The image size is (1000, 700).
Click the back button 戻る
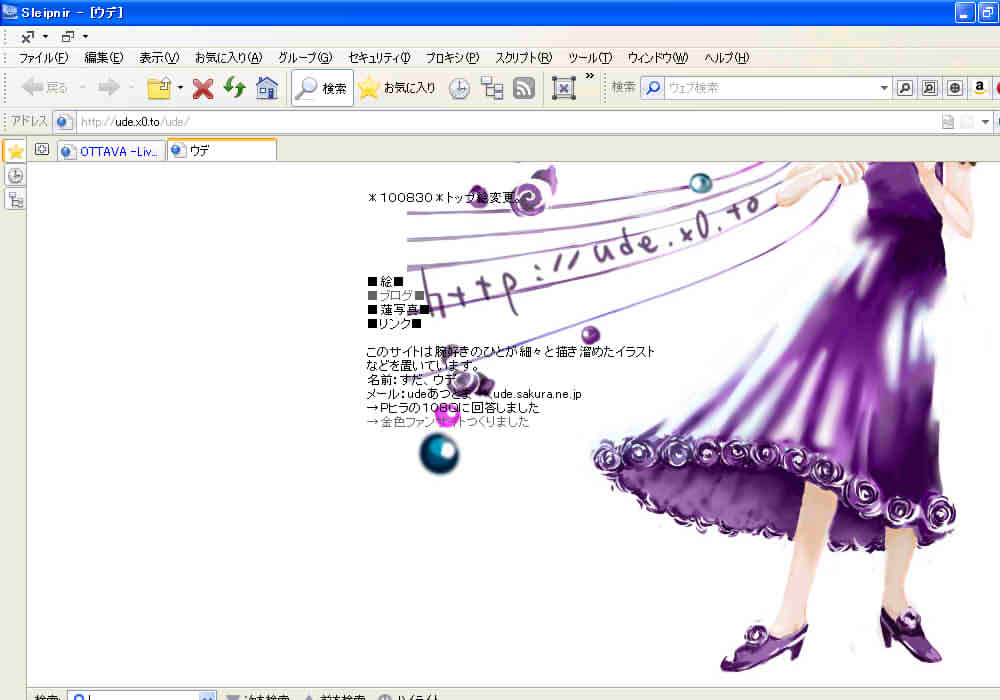coord(44,87)
